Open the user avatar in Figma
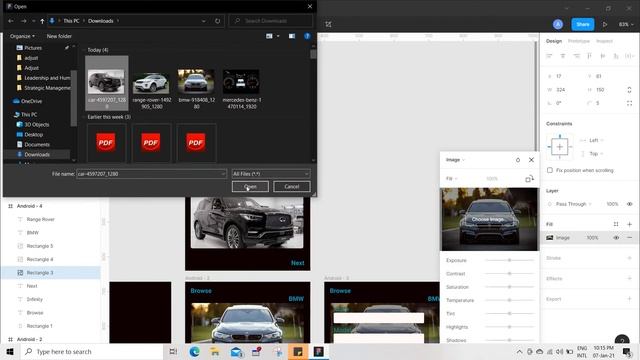 (x=558, y=24)
